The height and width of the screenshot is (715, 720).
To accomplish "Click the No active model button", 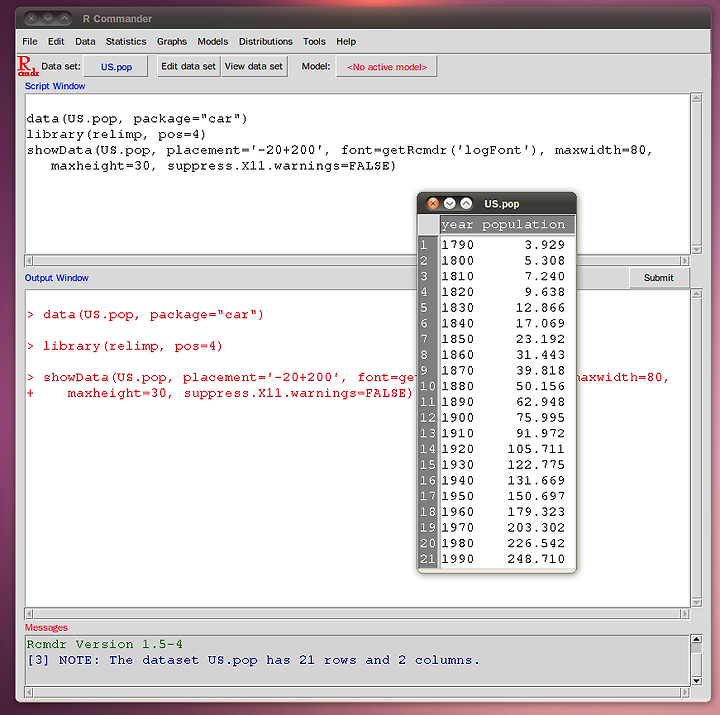I will [387, 67].
